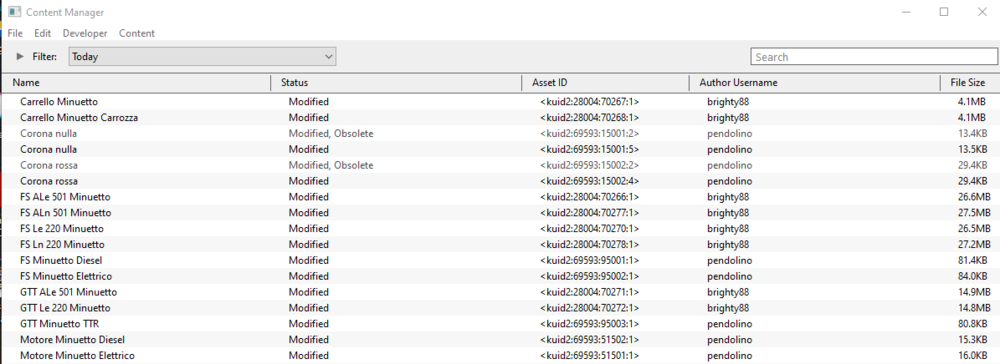Open the File menu
This screenshot has width=1000, height=364.
(x=15, y=33)
